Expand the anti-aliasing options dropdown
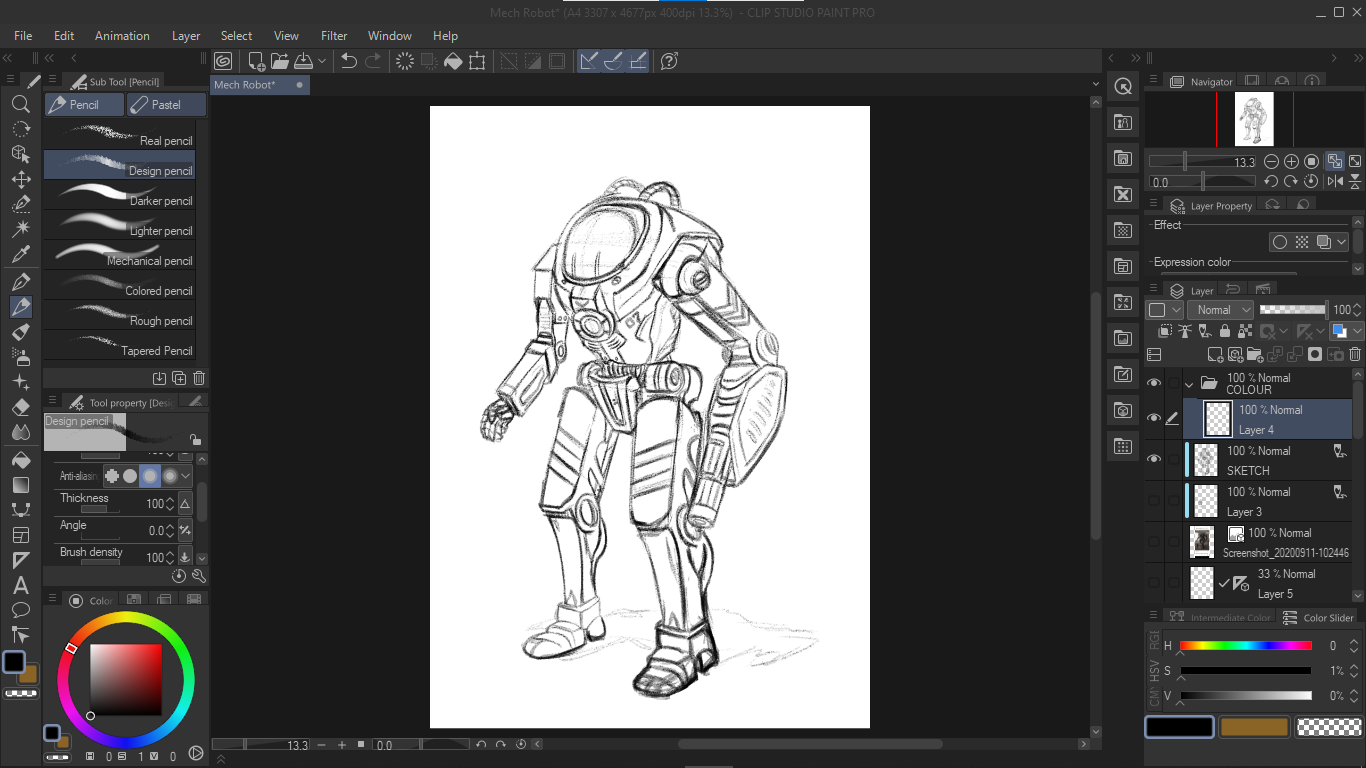Viewport: 1366px width, 768px height. pyautogui.click(x=186, y=476)
